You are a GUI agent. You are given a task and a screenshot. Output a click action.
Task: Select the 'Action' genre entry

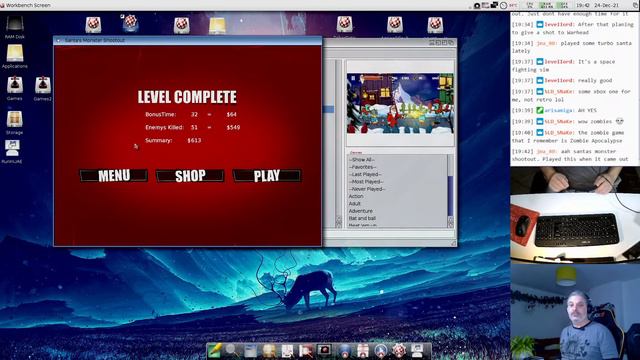(356, 196)
